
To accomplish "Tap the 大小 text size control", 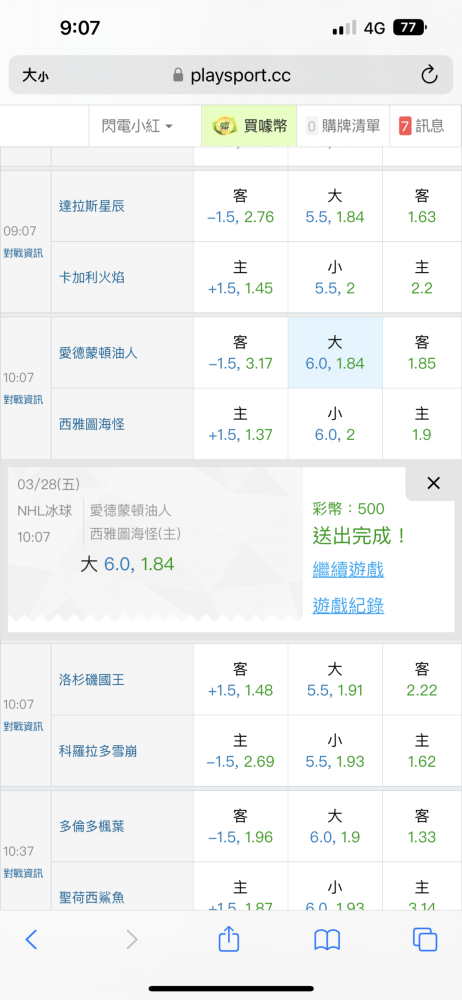I will (35, 76).
